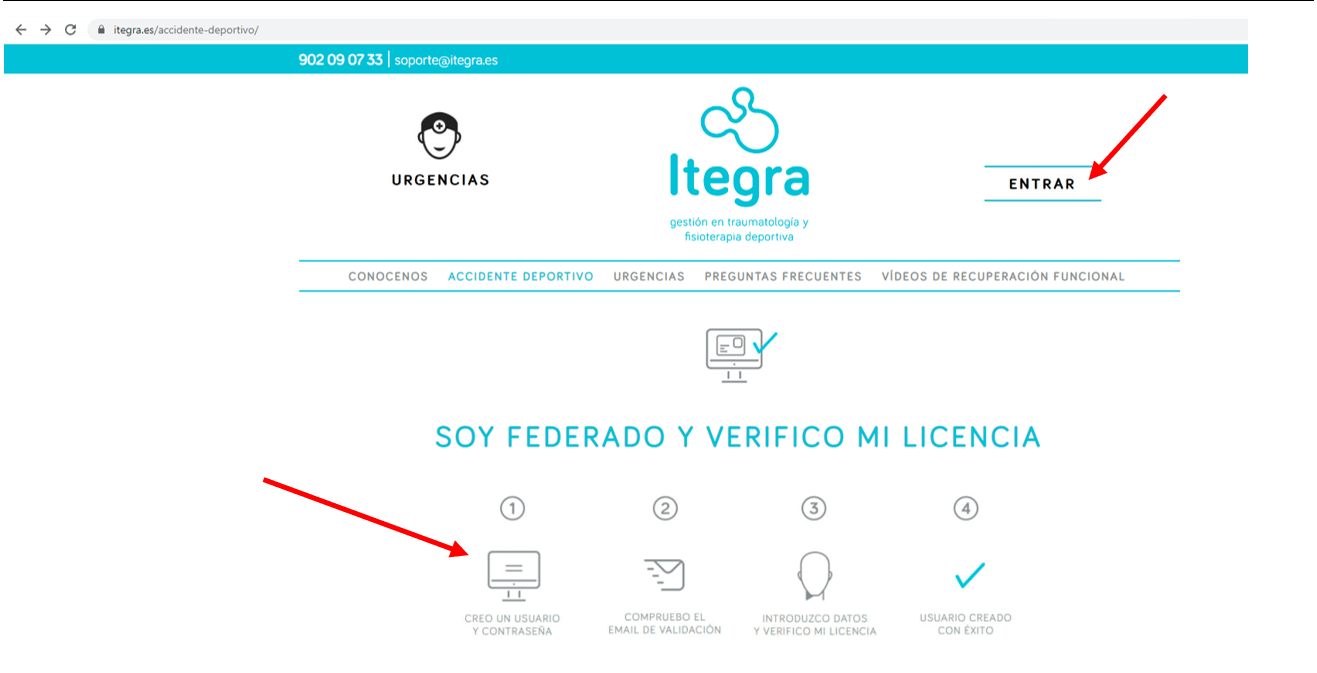Open the PREGUNTAS FRECUENTES menu item

coord(783,276)
